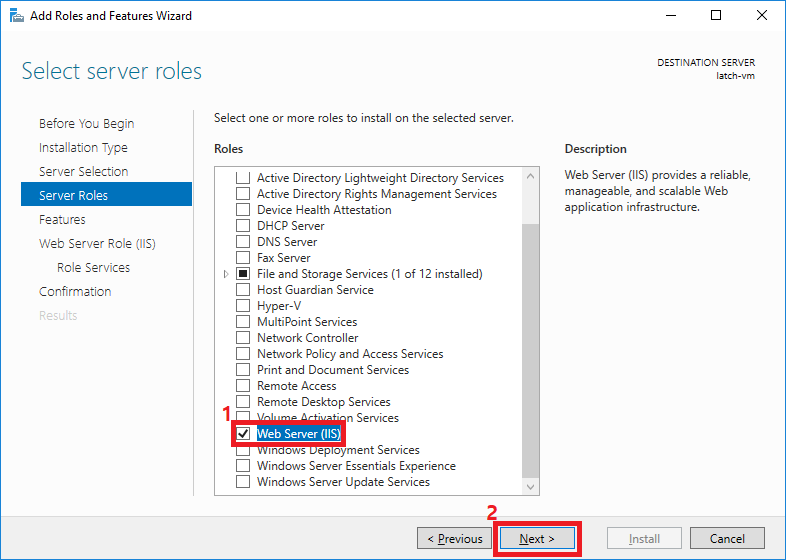Select the Hyper-V role label

[279, 306]
